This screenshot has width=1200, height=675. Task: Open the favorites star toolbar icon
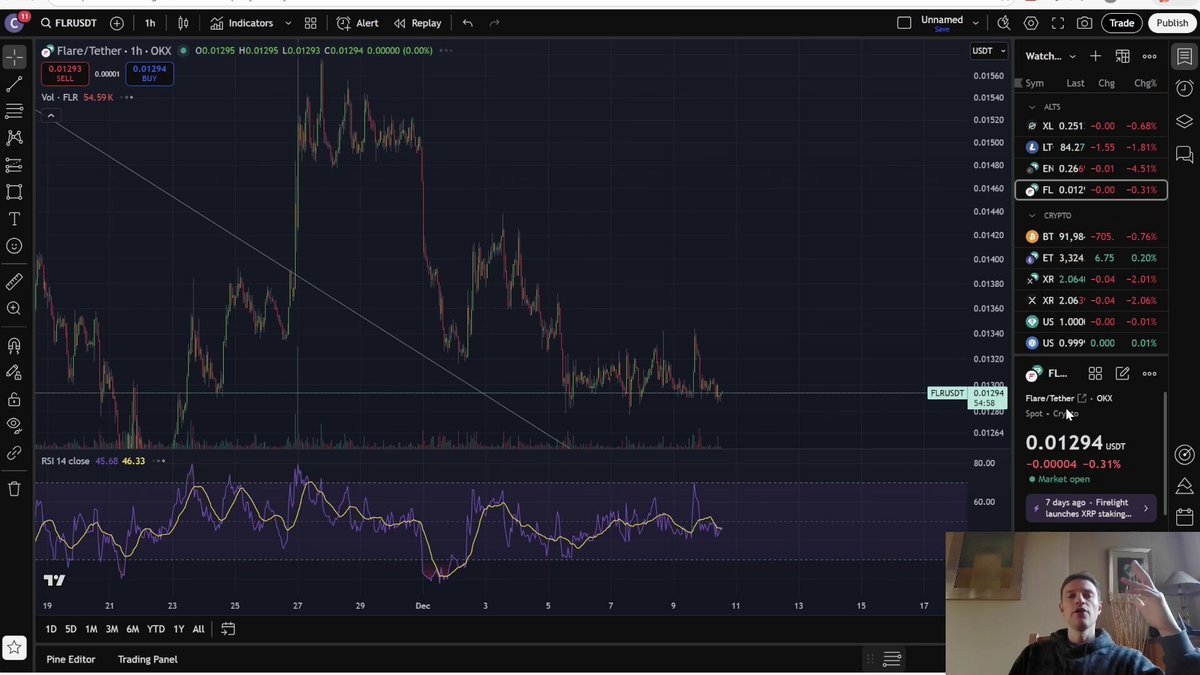(14, 648)
